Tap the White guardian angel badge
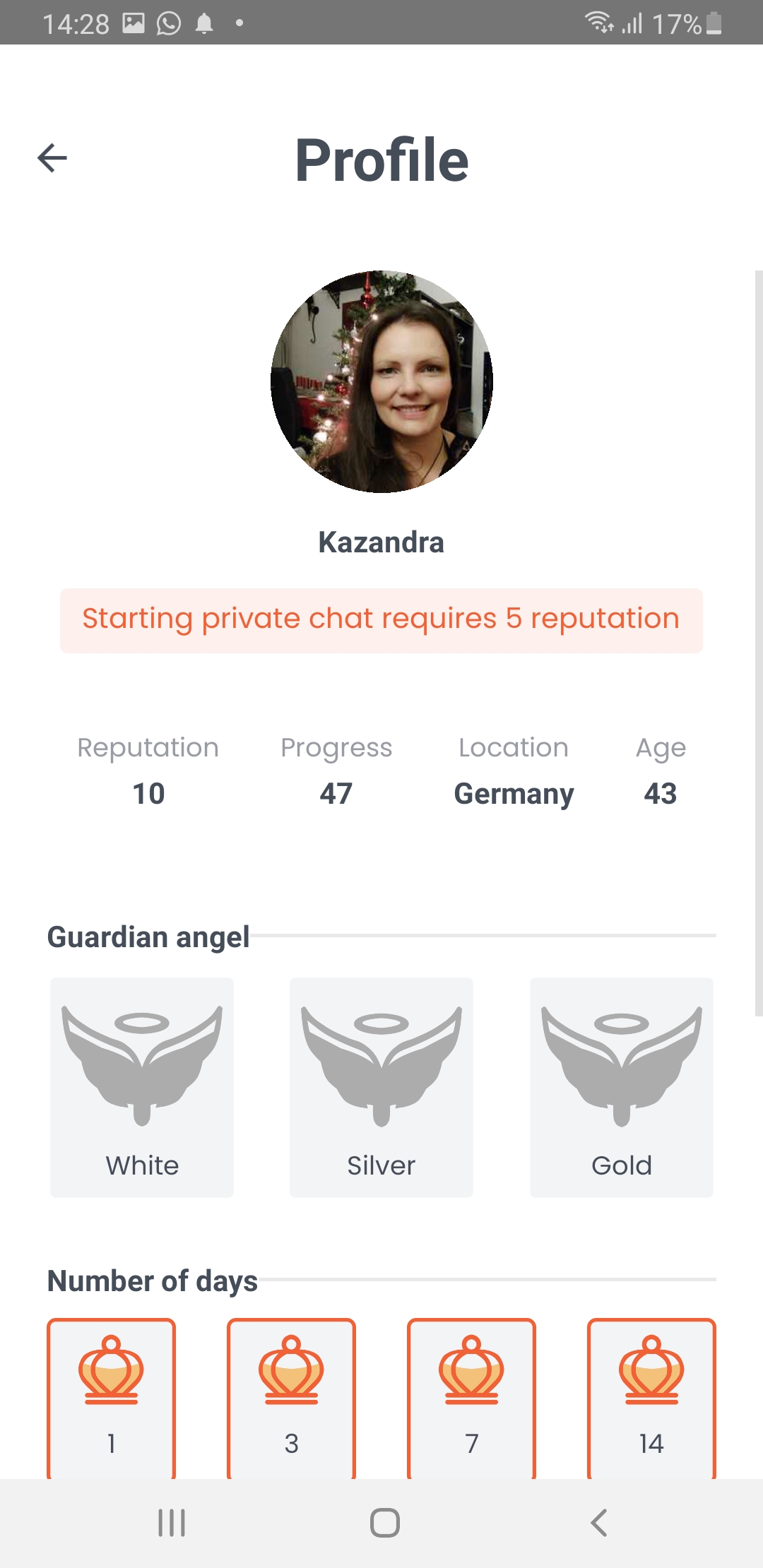 click(142, 1086)
